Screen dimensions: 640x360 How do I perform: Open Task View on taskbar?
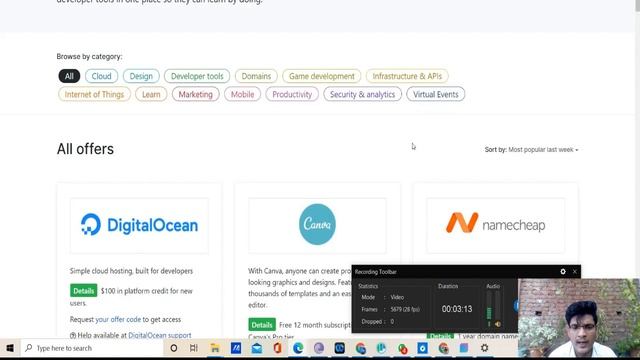(194, 348)
